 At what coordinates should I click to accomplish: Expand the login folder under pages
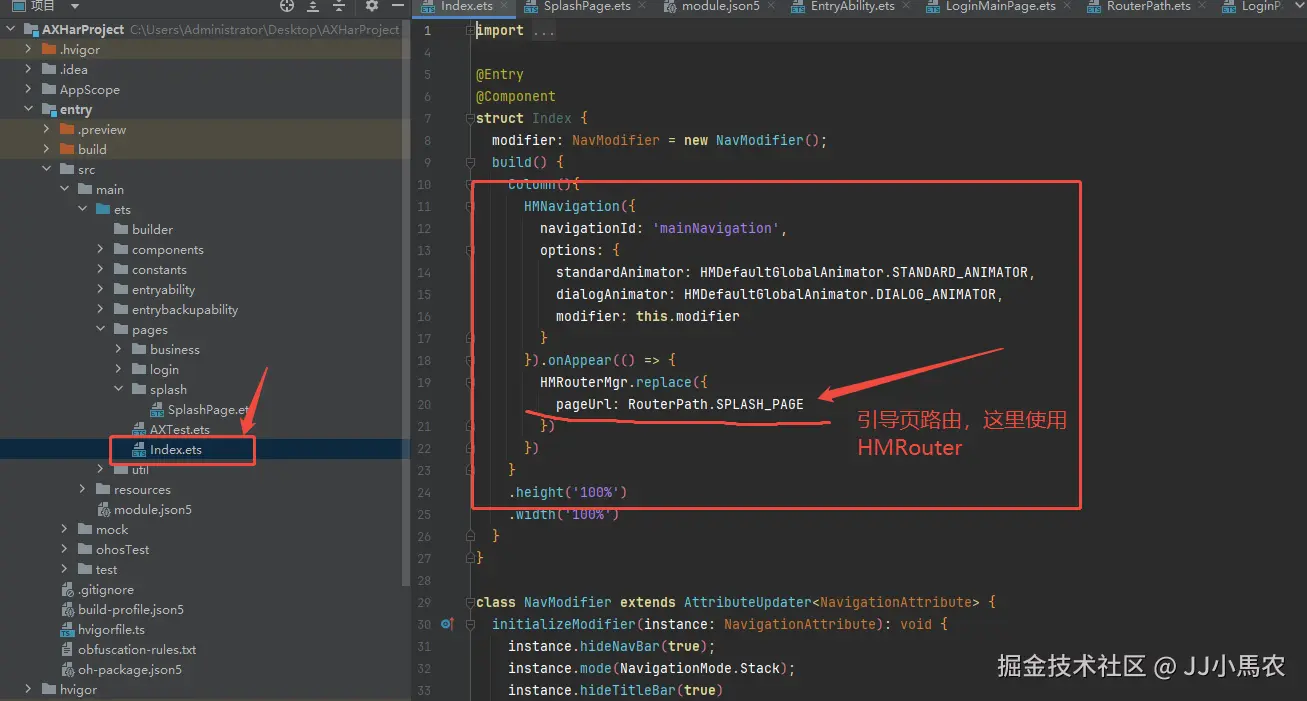tap(119, 369)
